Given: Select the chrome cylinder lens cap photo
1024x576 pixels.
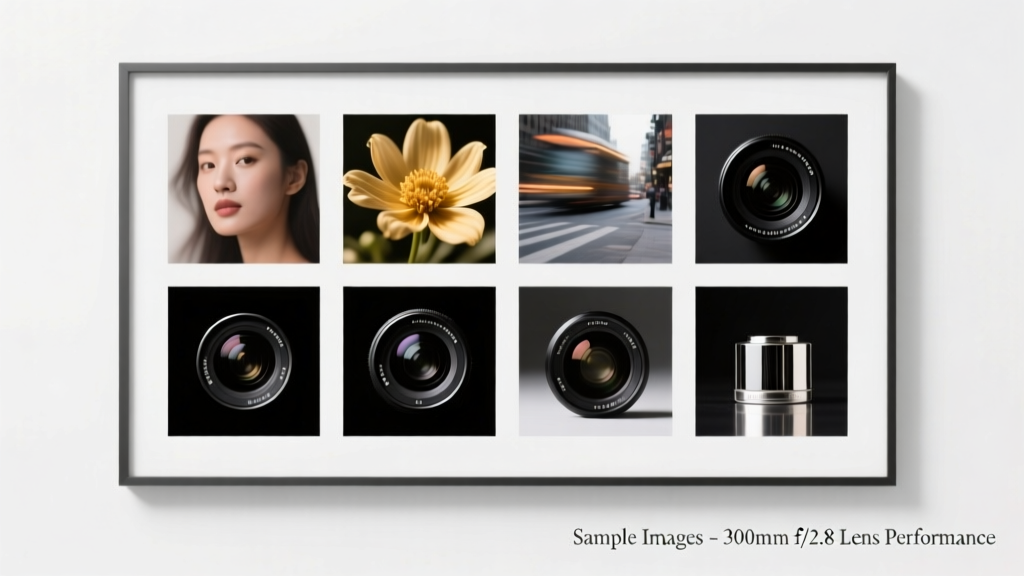Looking at the screenshot, I should [771, 361].
